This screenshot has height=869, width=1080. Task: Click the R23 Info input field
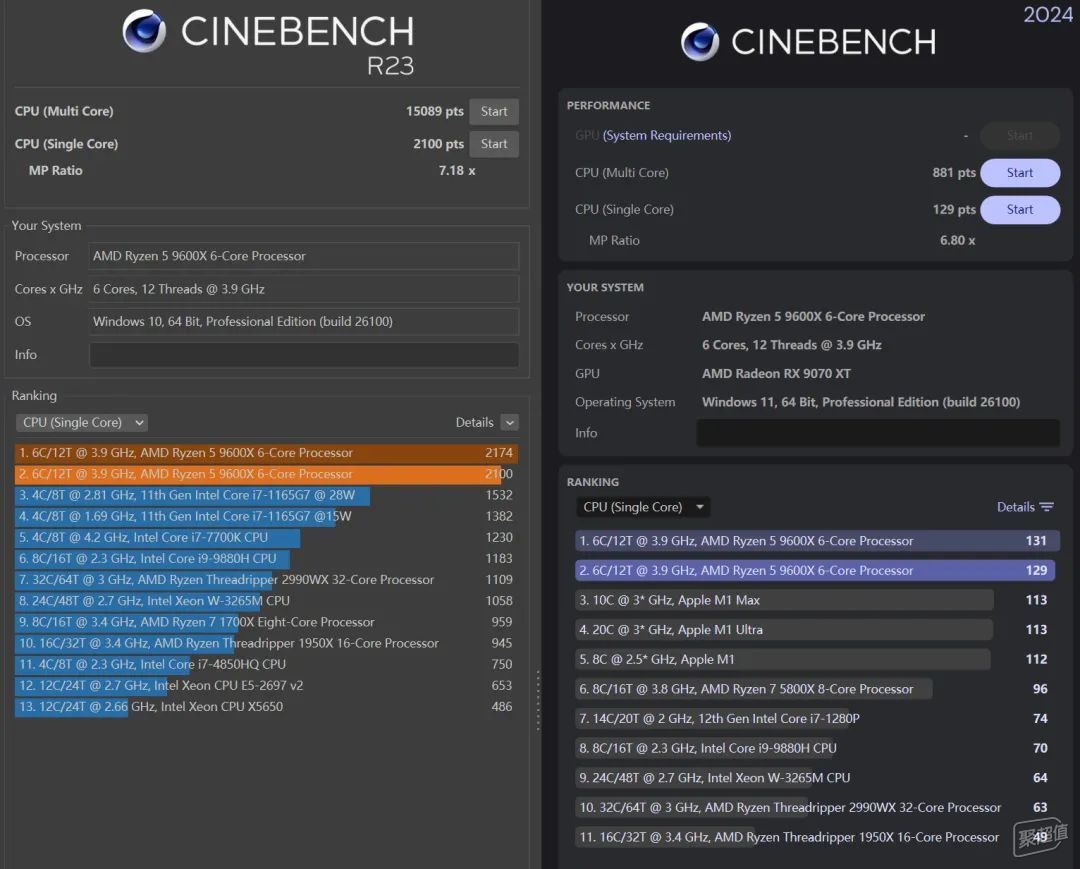click(304, 355)
